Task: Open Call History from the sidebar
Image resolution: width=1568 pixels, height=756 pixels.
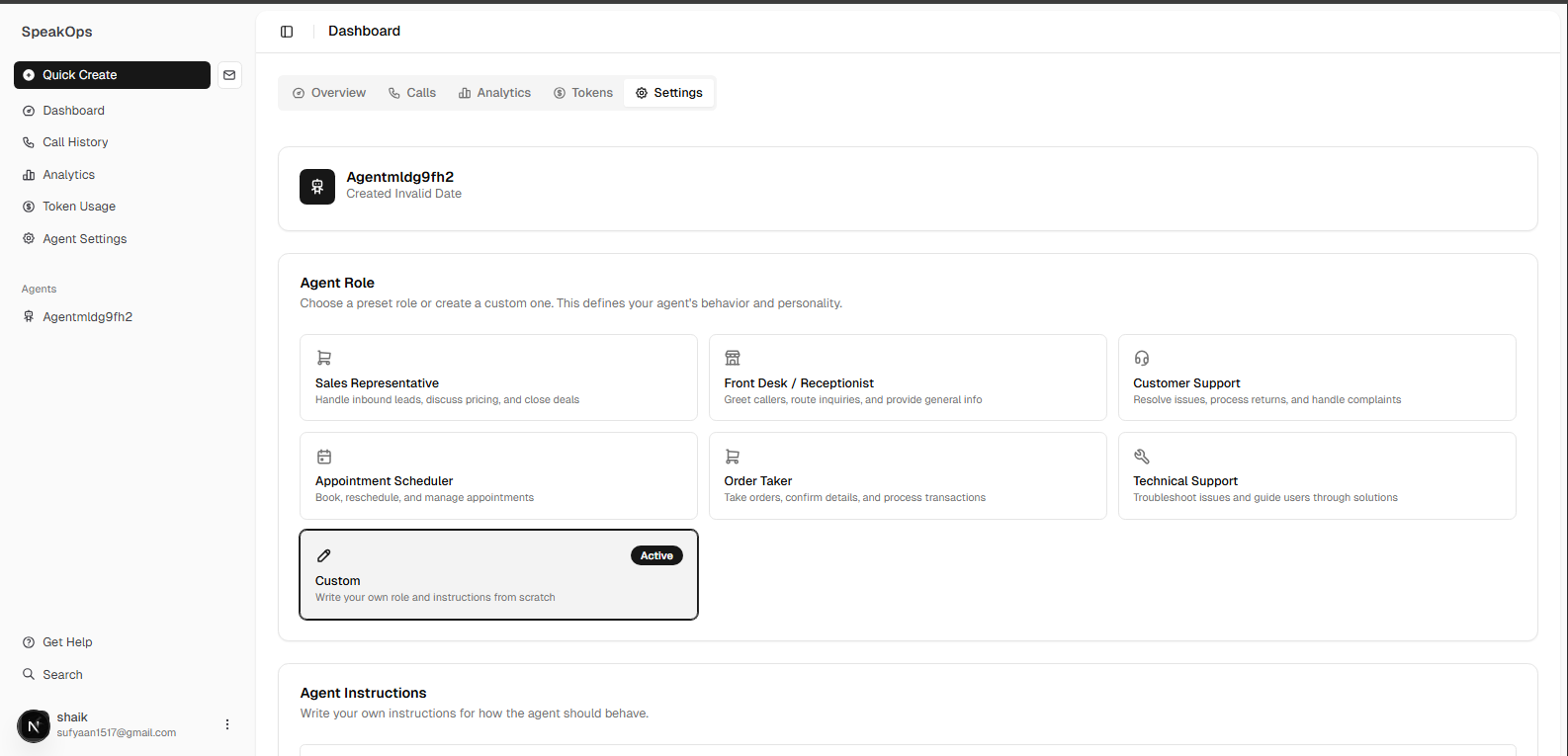Action: click(x=112, y=142)
